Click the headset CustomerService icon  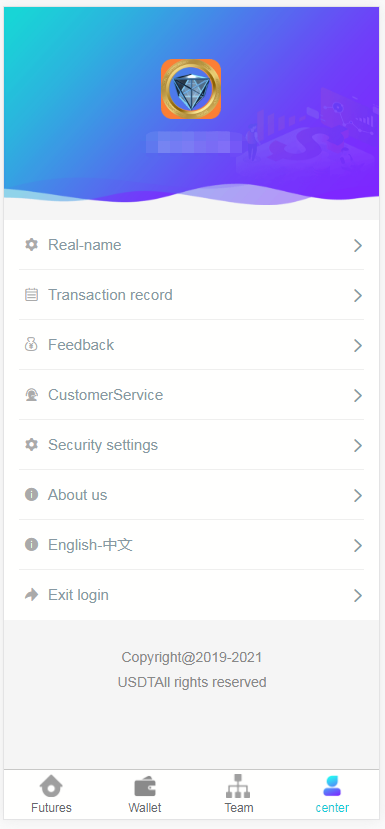click(32, 394)
